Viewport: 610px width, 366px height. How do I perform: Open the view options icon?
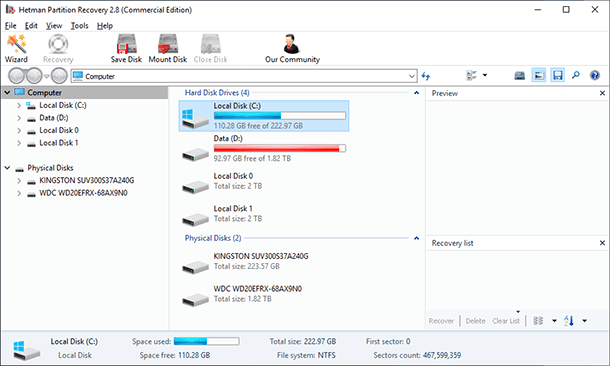472,75
